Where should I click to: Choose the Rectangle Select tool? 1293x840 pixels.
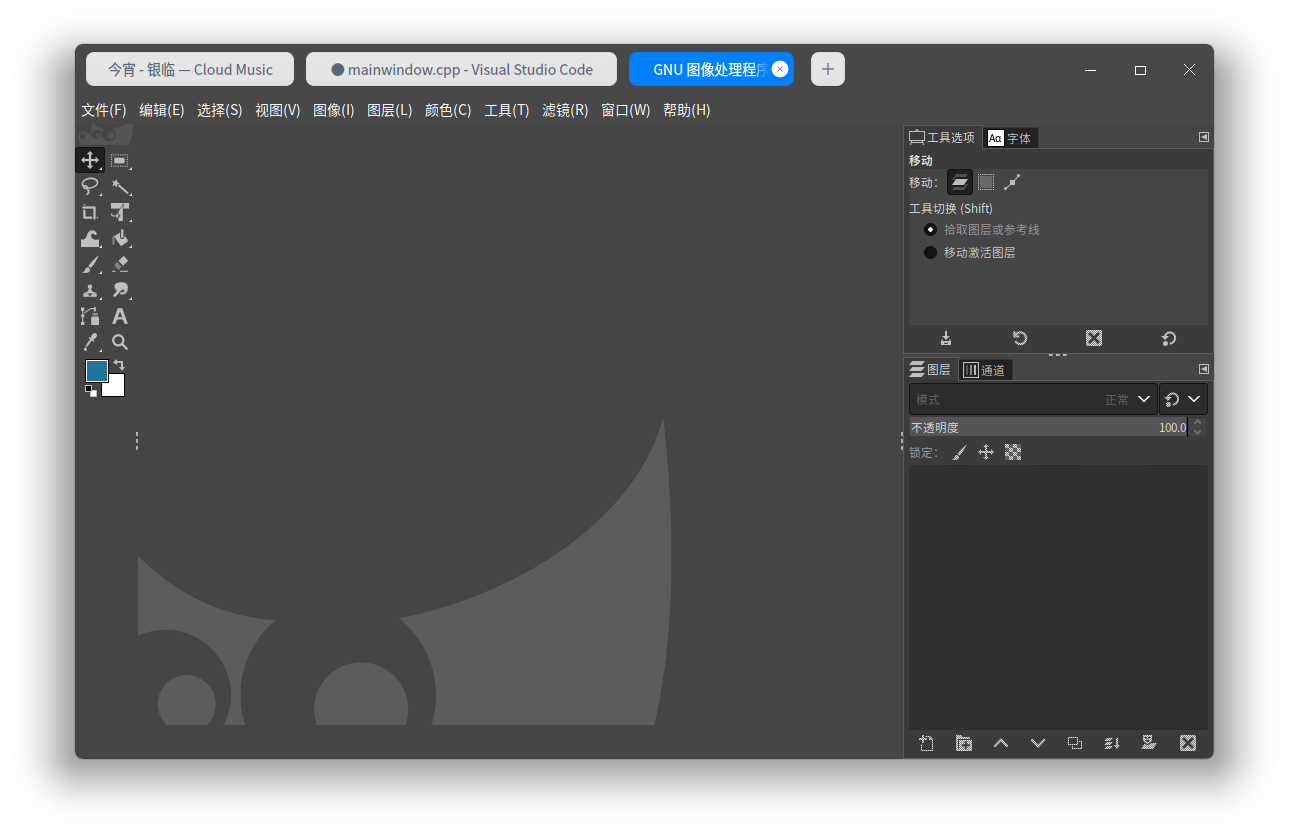click(x=120, y=160)
